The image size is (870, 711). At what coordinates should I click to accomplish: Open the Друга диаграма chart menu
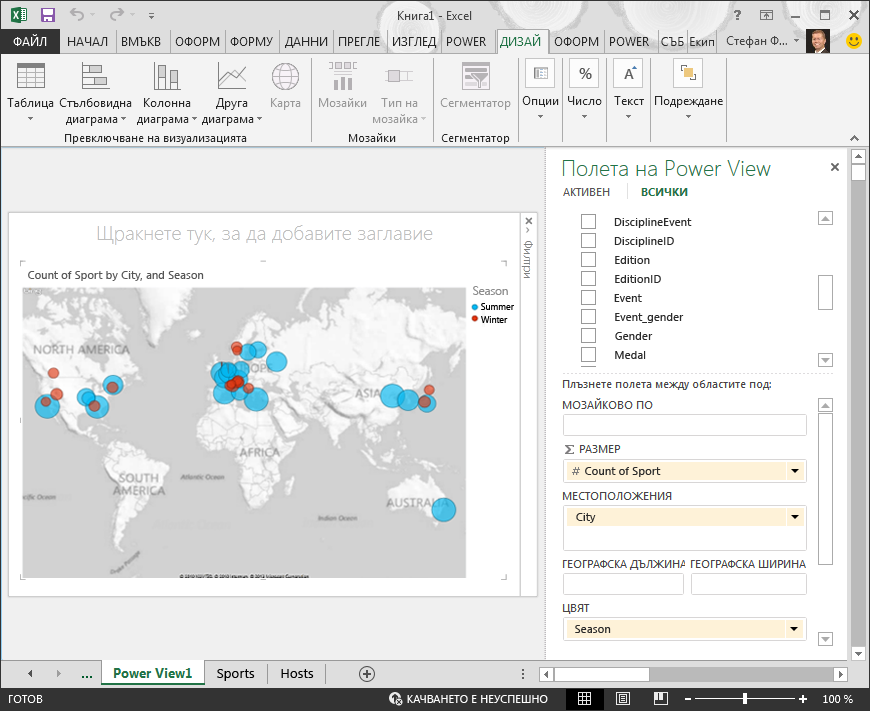click(x=231, y=76)
